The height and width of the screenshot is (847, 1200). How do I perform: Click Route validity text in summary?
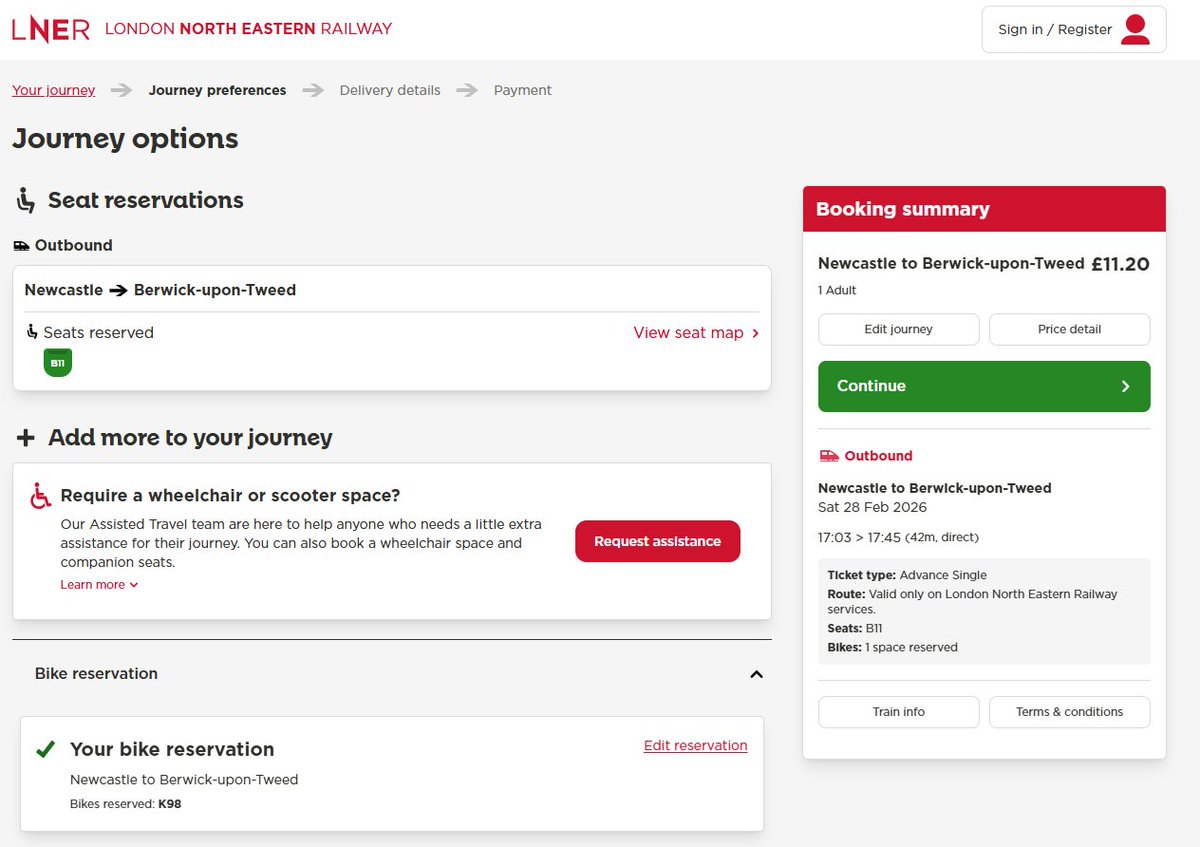tap(973, 601)
